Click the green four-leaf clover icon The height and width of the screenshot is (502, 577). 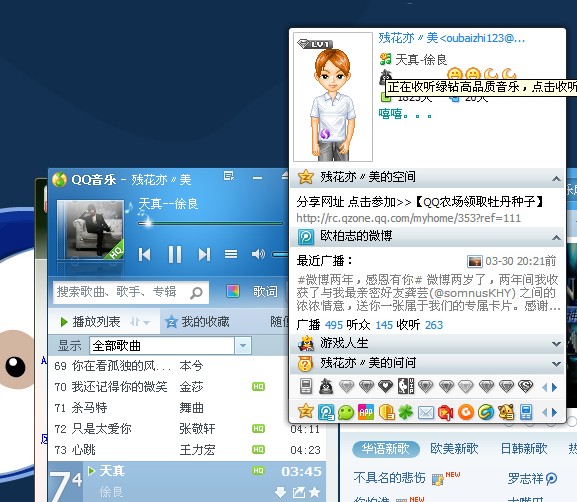(x=406, y=412)
